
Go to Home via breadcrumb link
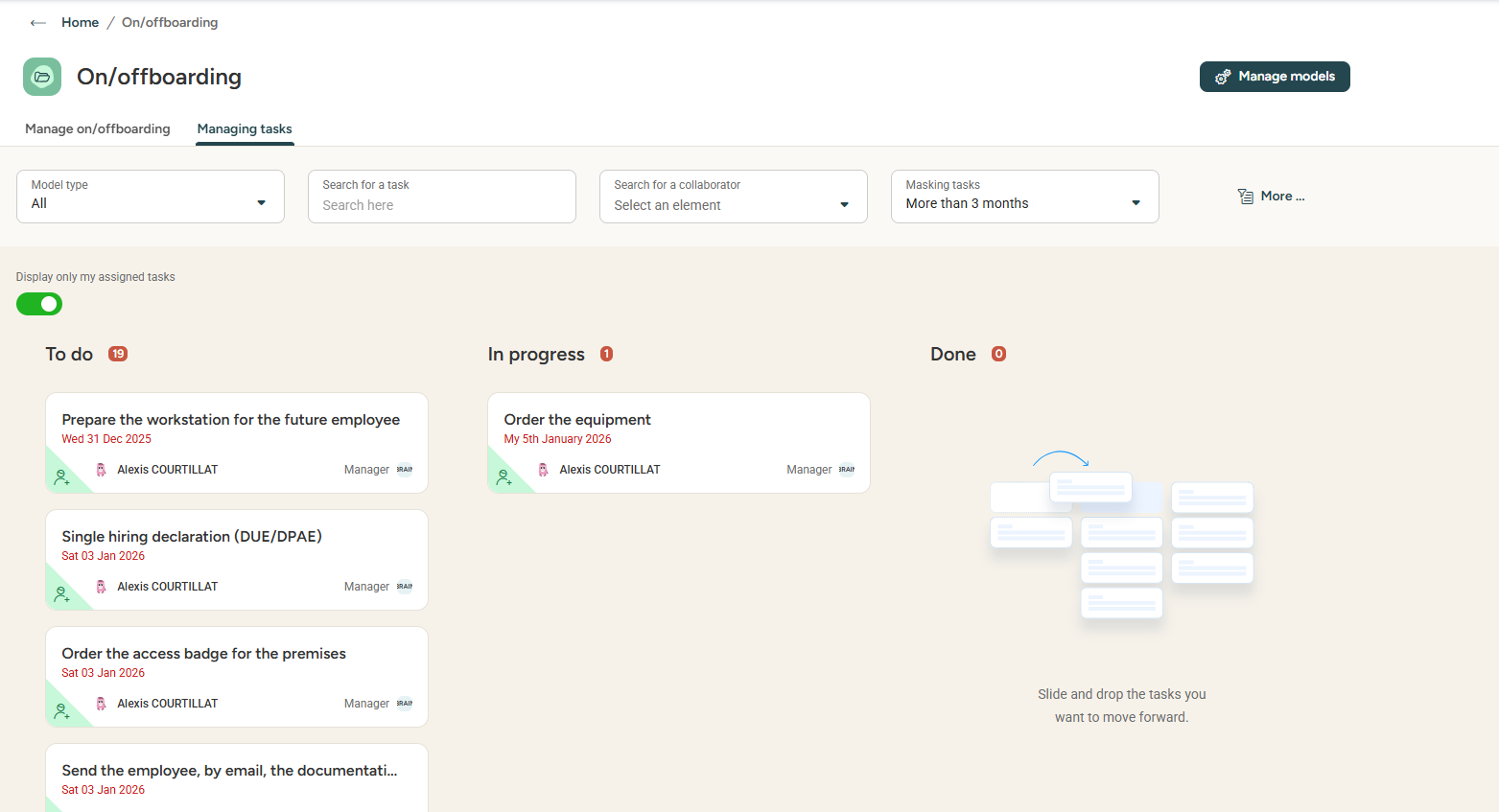point(80,22)
